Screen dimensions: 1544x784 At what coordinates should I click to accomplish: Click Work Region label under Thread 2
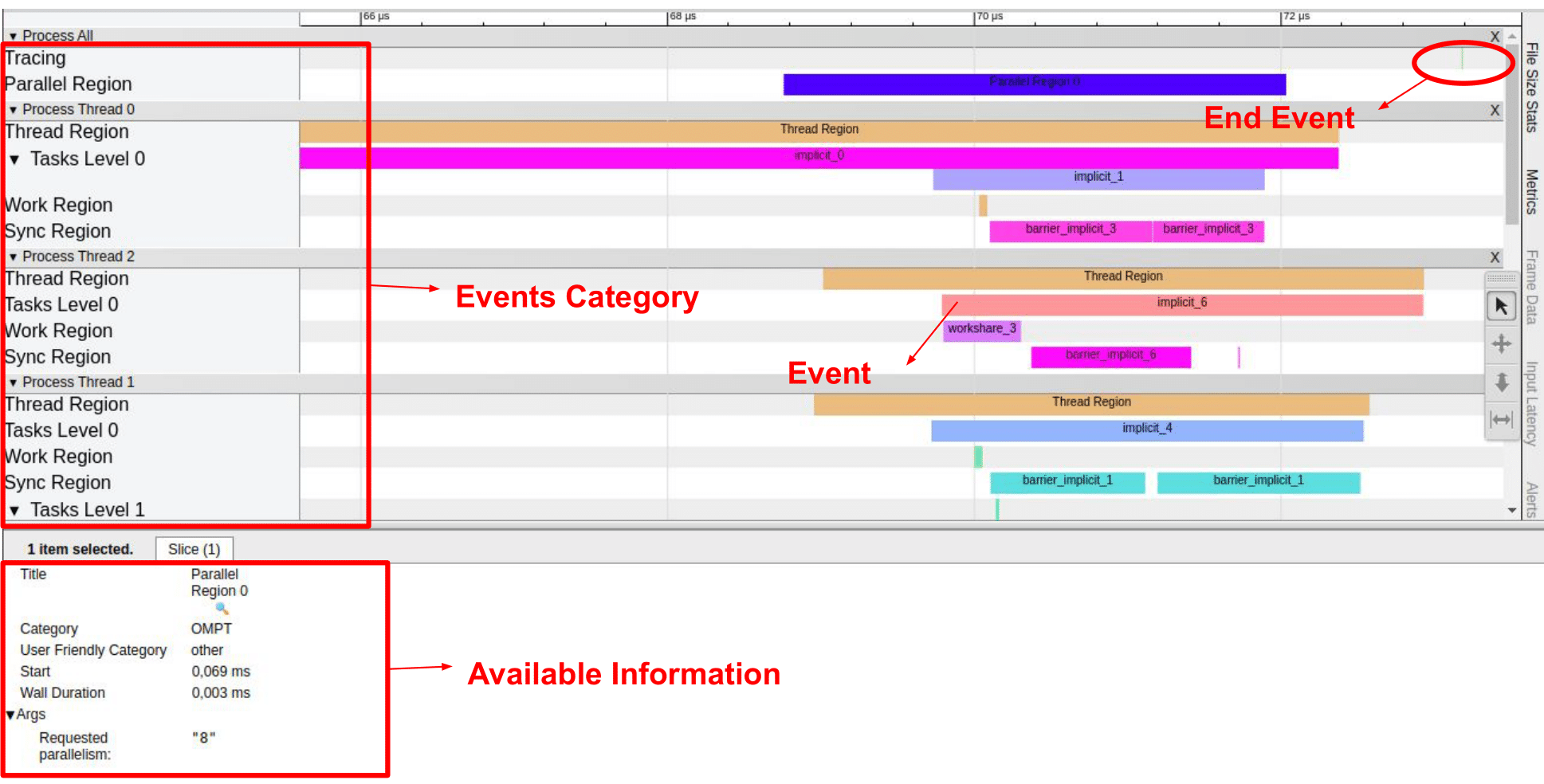(58, 331)
